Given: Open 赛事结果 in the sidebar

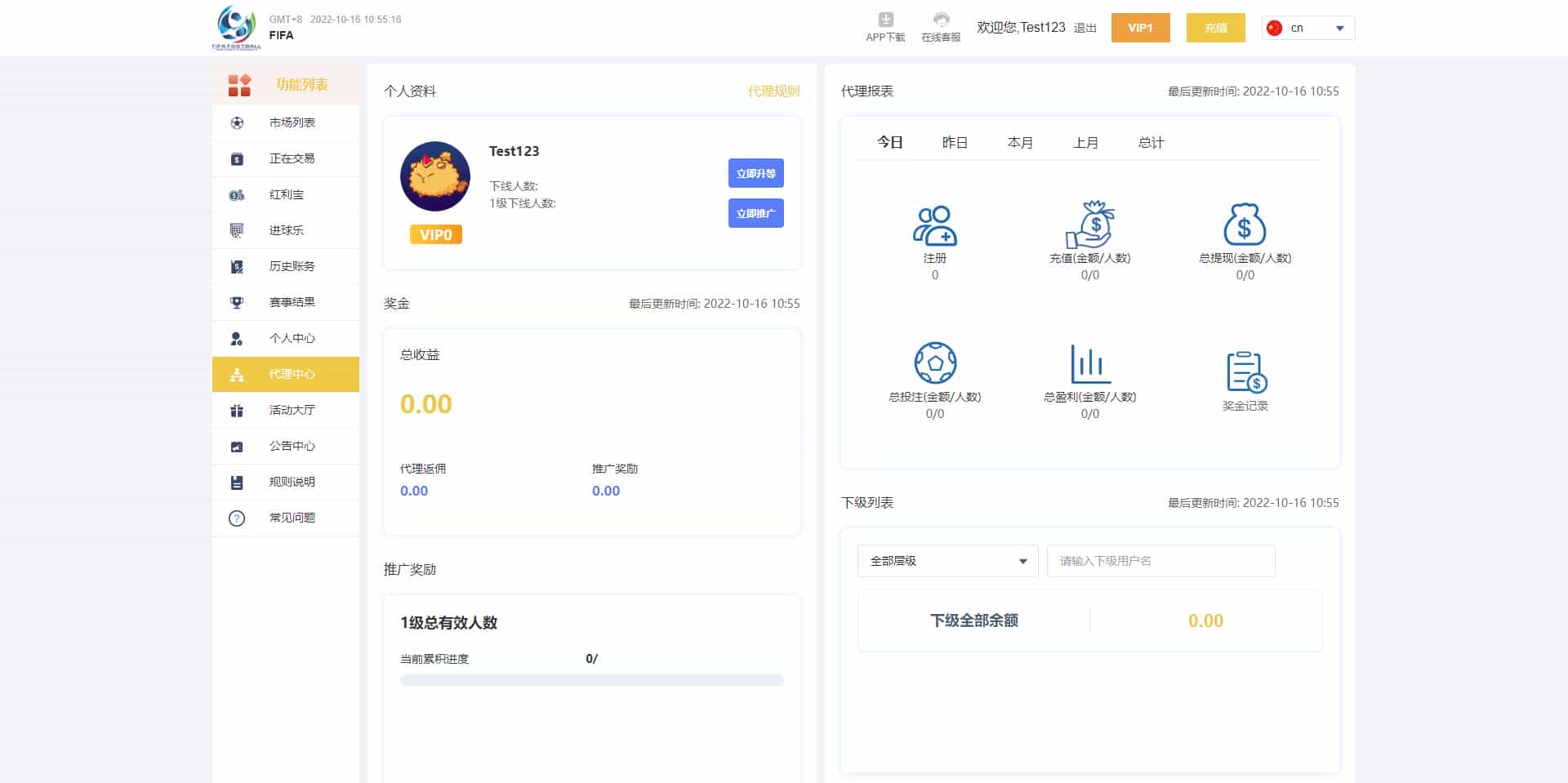Looking at the screenshot, I should [x=286, y=302].
